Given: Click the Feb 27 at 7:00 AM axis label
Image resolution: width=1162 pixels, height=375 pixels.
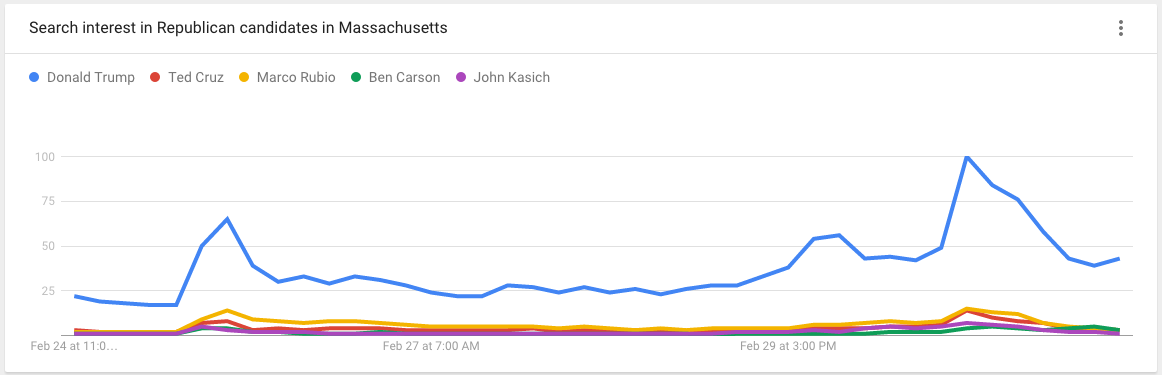Looking at the screenshot, I should 431,345.
